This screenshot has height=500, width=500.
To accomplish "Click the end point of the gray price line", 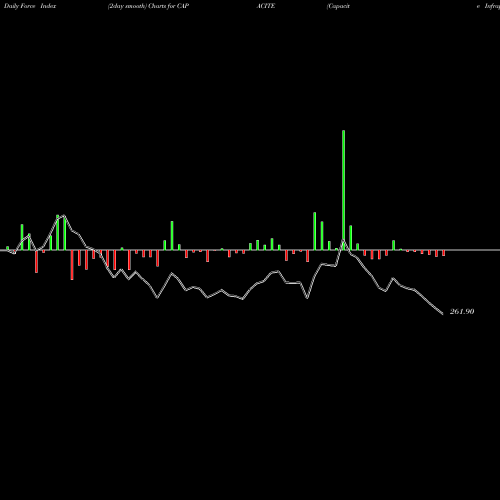I will click(442, 314).
